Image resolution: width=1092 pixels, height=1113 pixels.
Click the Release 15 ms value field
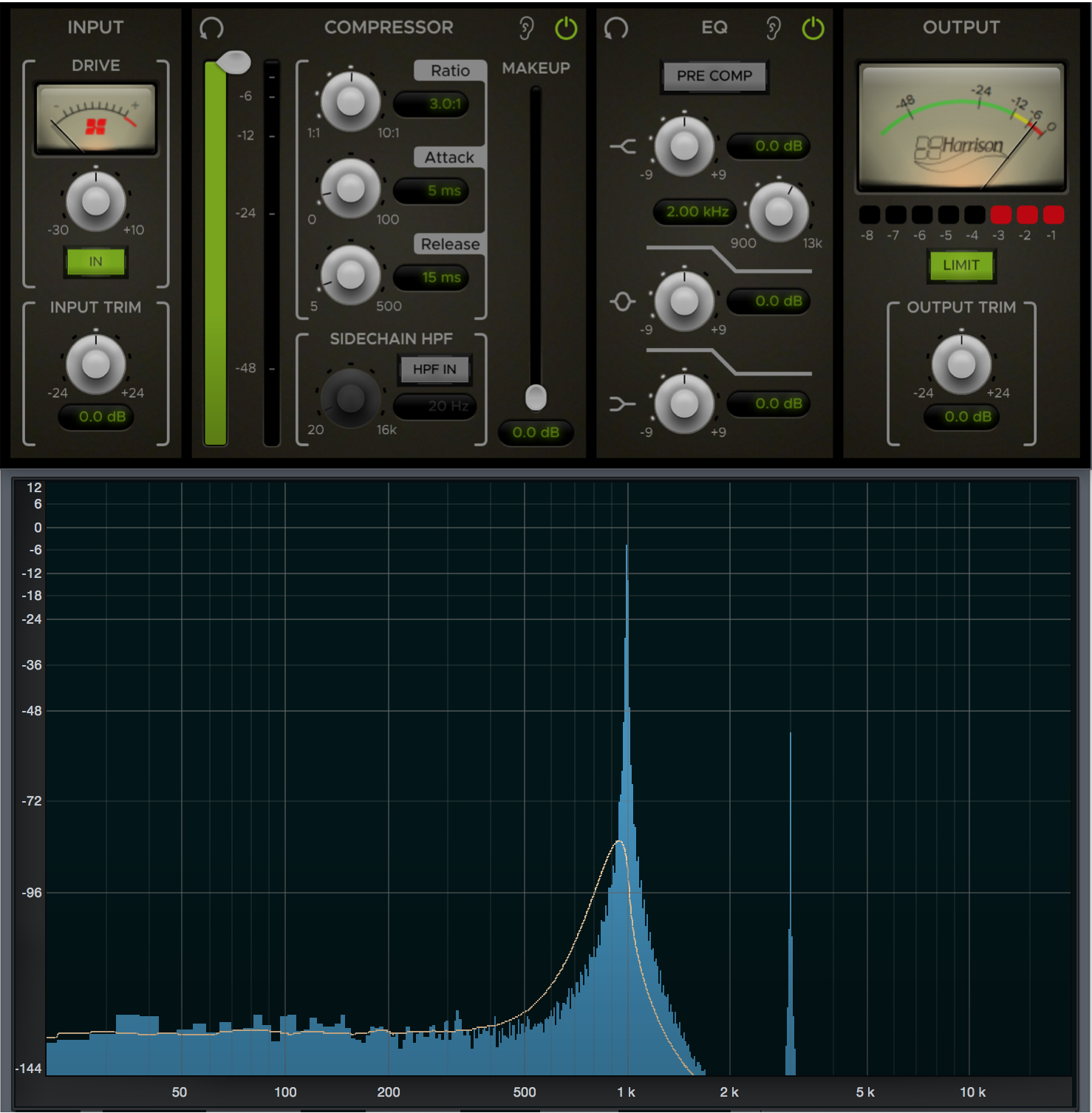[x=431, y=278]
